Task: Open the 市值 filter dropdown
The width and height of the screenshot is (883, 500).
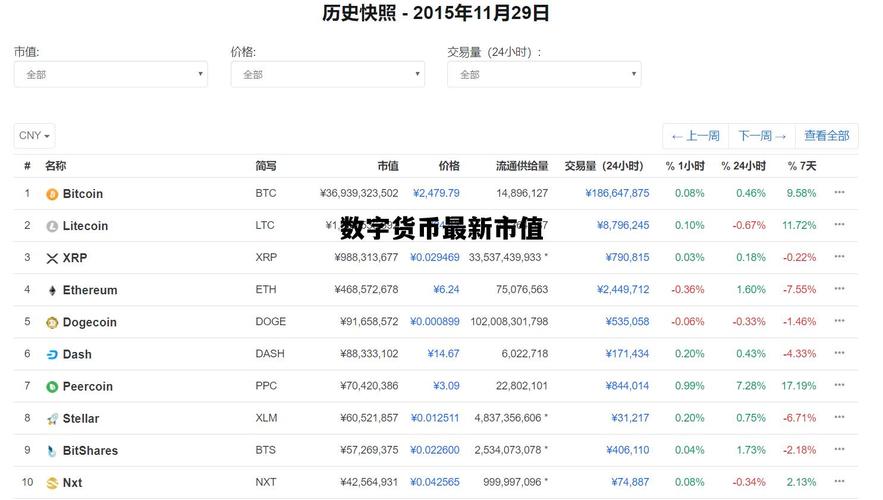Action: (x=110, y=74)
